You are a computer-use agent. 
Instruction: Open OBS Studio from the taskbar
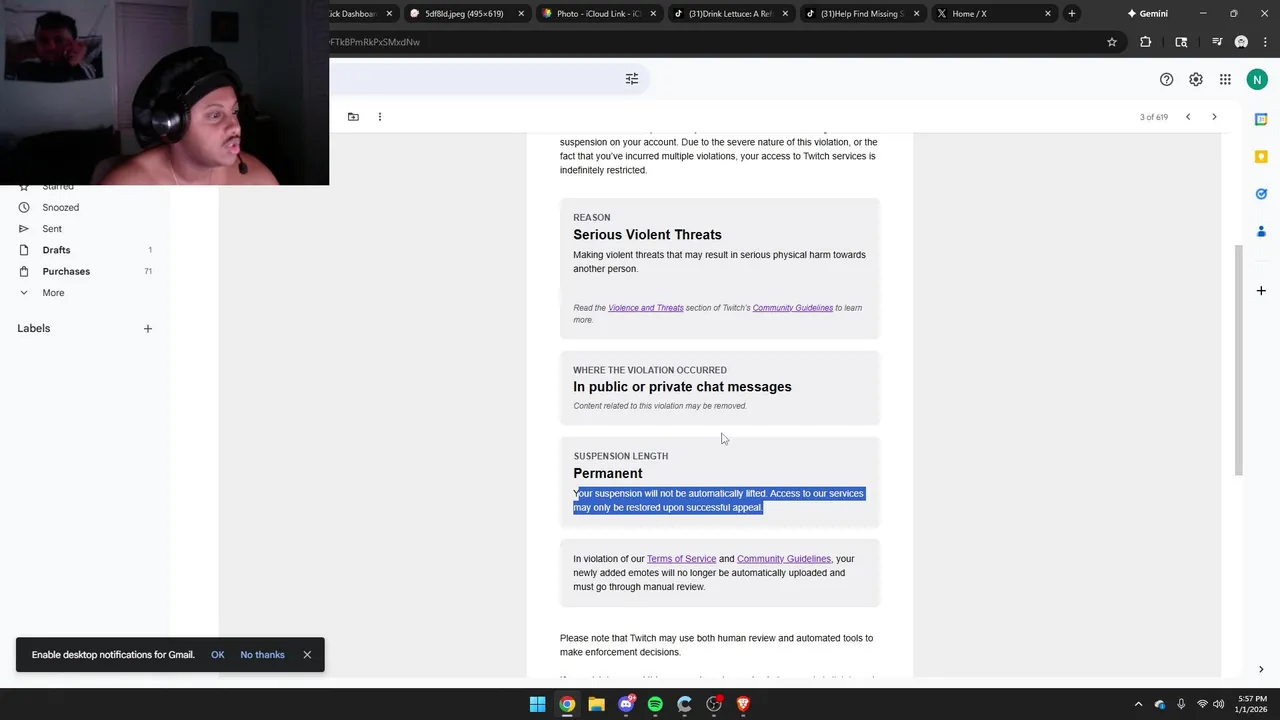[x=714, y=704]
